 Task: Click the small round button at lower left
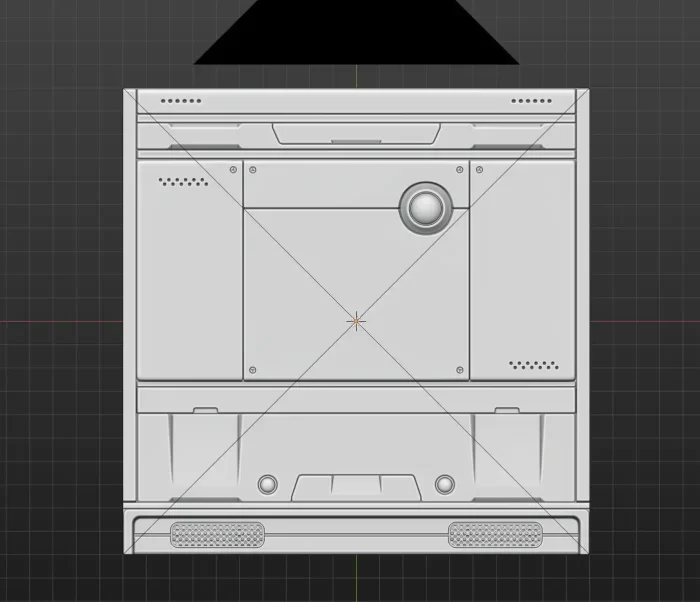[x=267, y=485]
